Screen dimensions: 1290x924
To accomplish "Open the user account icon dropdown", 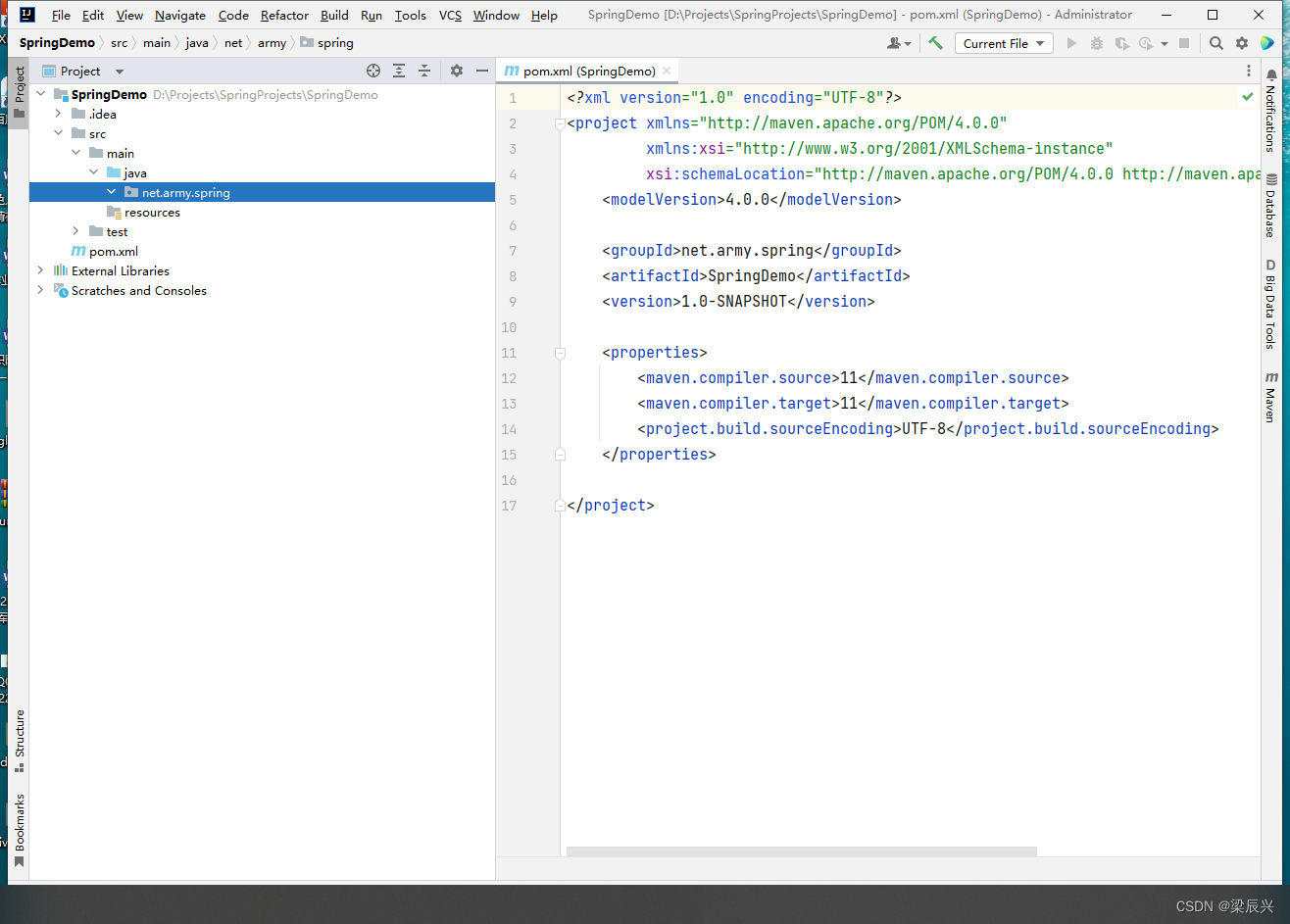I will 899,43.
